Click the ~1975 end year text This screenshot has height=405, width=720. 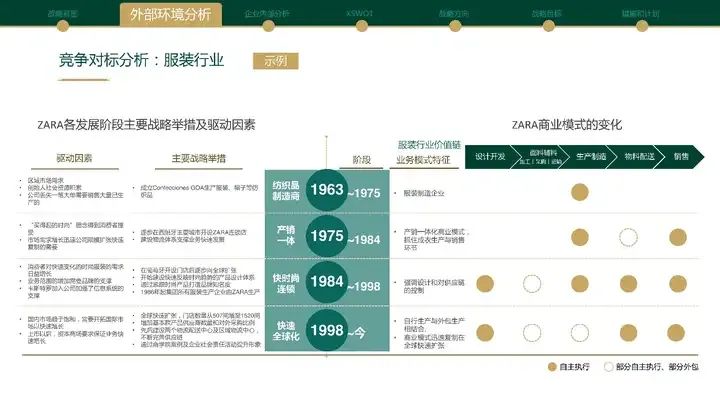pyautogui.click(x=364, y=193)
